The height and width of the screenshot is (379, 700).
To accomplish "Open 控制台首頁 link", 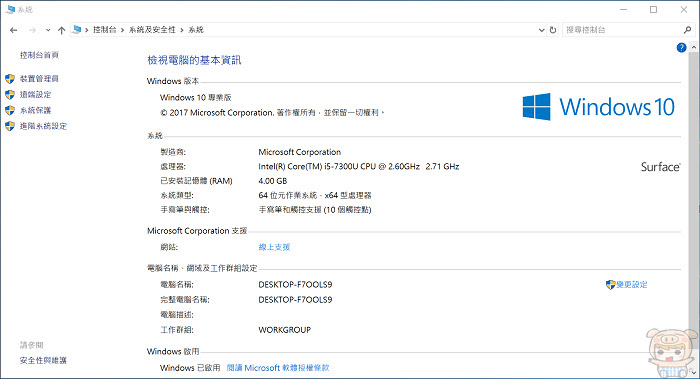I will 39,55.
